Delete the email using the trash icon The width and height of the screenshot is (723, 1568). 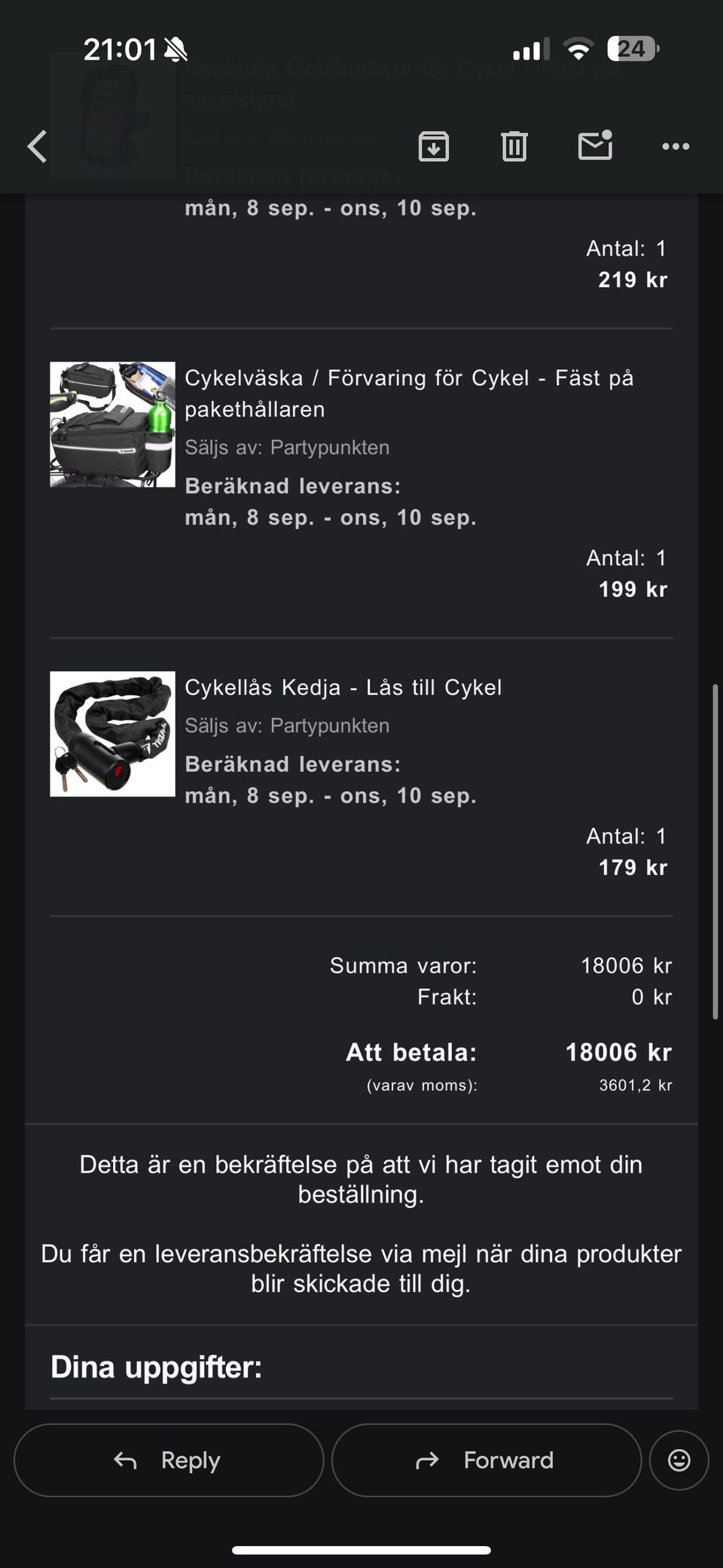click(x=514, y=146)
